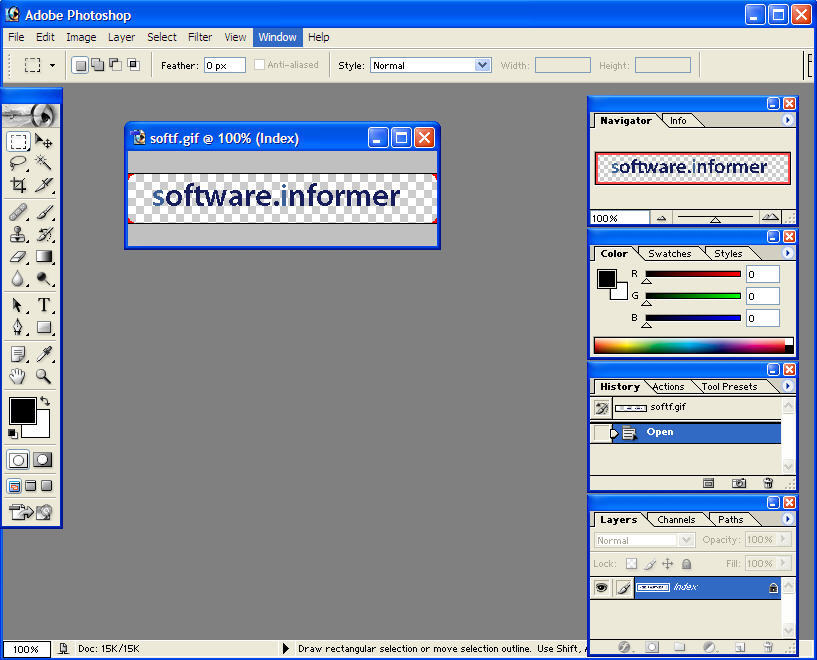Select the Dodge tool
The height and width of the screenshot is (660, 817).
tap(44, 279)
